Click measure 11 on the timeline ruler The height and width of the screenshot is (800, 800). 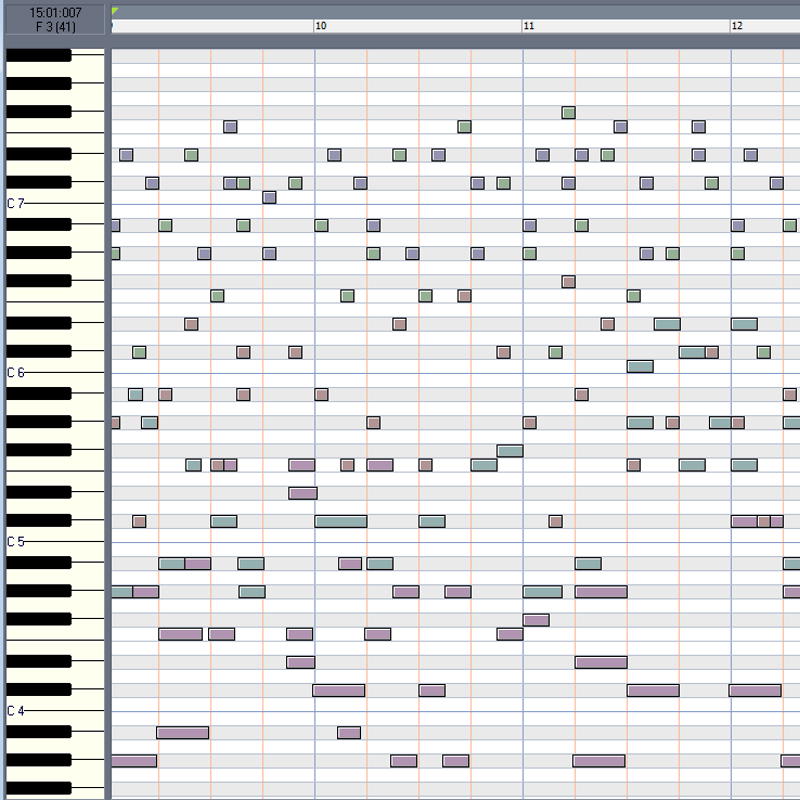point(529,26)
